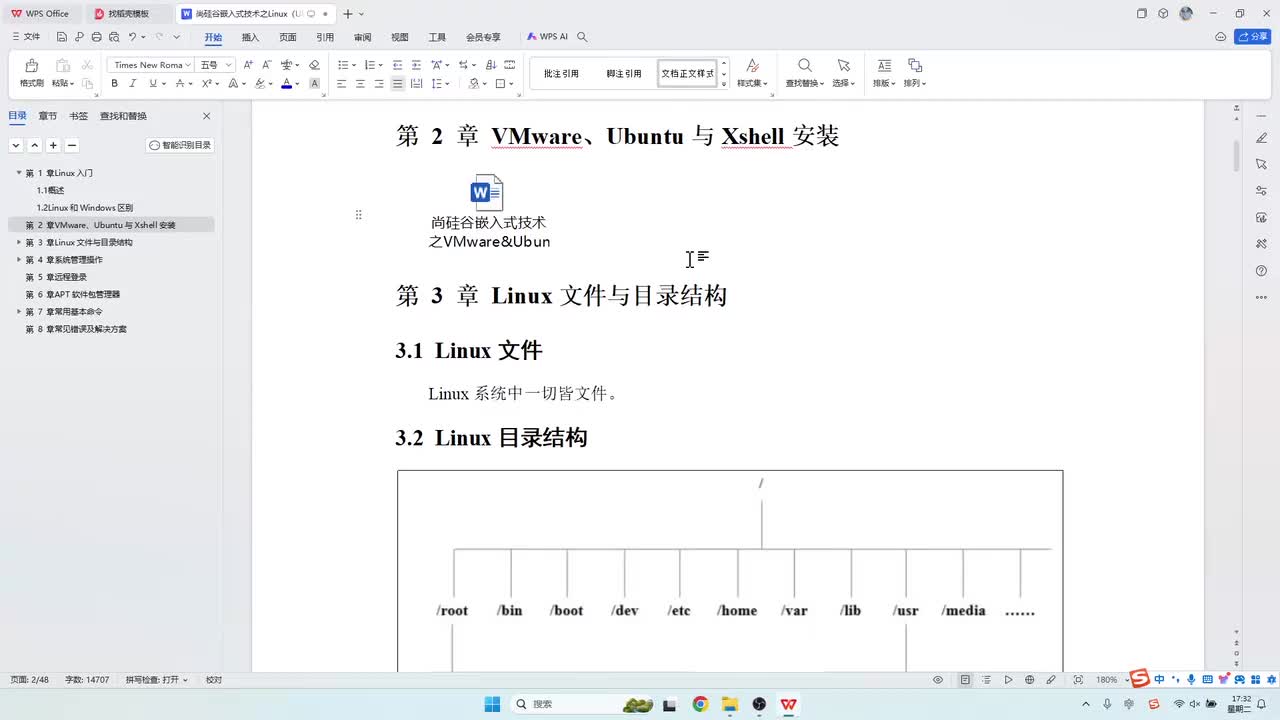The image size is (1280, 720).
Task: Click the embedded Word document icon
Action: 487,192
